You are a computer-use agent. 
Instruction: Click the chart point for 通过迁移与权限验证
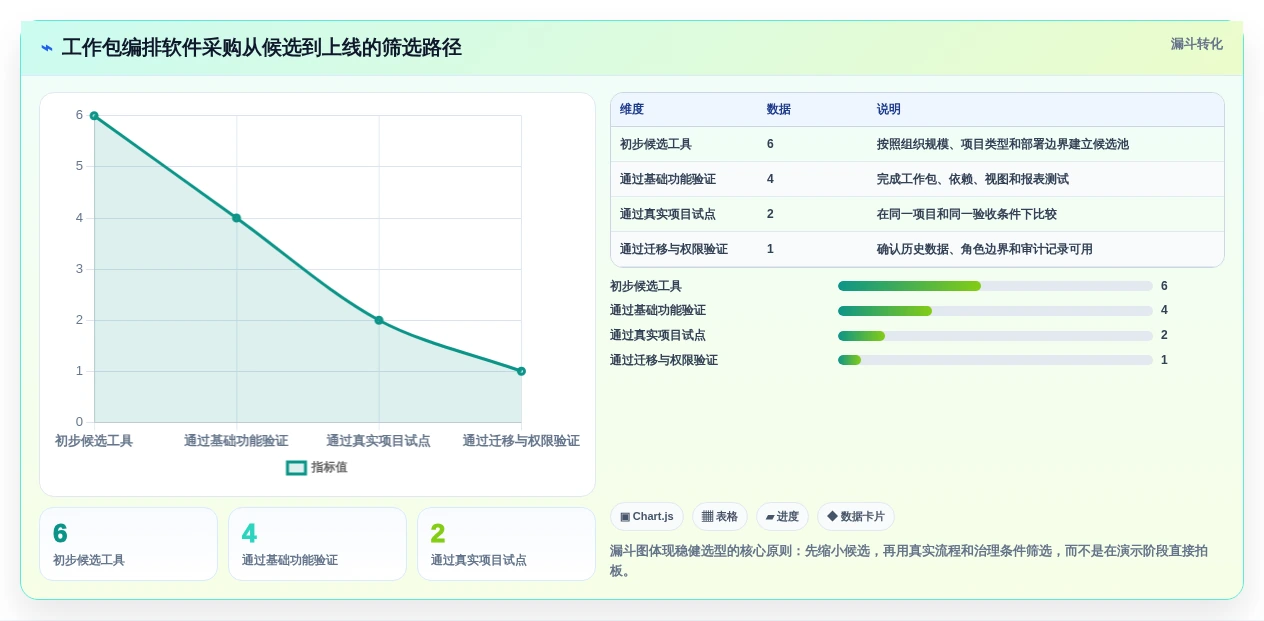click(x=521, y=371)
